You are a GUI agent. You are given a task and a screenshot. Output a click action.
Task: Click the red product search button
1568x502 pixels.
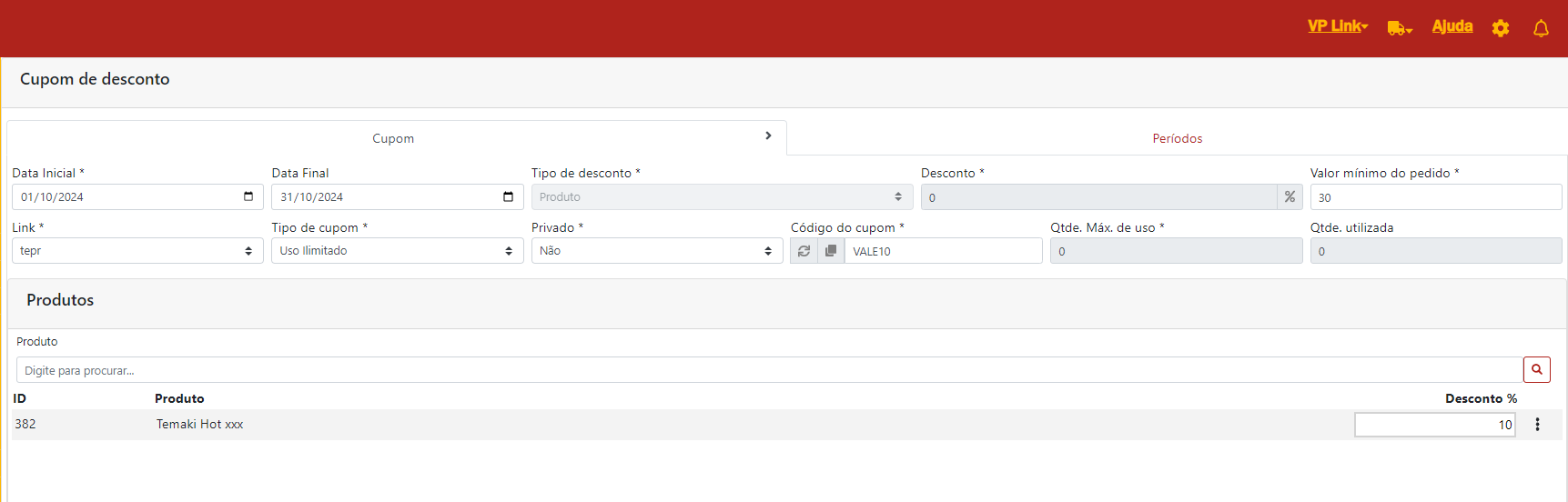(1536, 370)
